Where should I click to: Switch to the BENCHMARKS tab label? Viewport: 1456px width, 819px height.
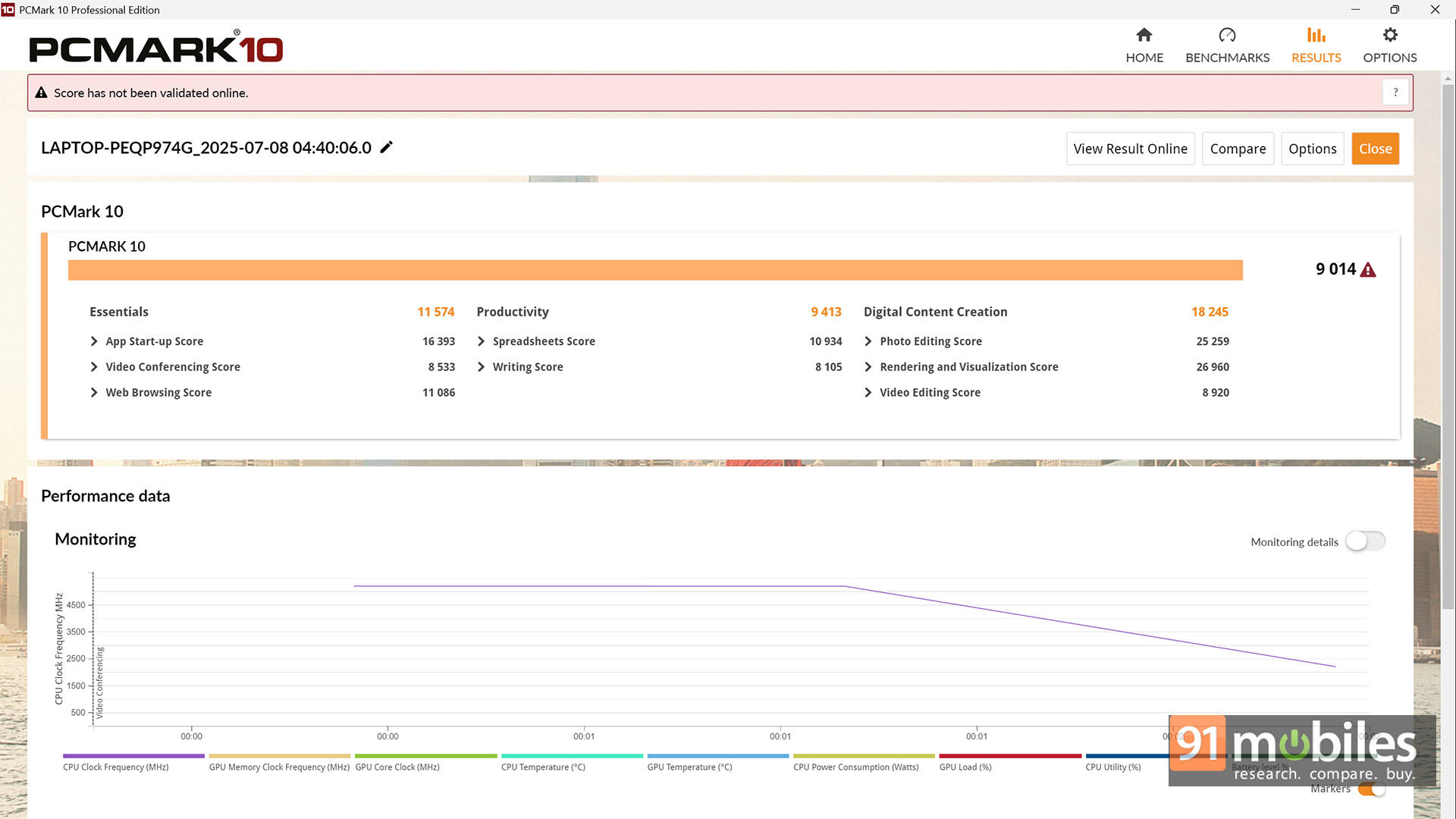[1227, 58]
